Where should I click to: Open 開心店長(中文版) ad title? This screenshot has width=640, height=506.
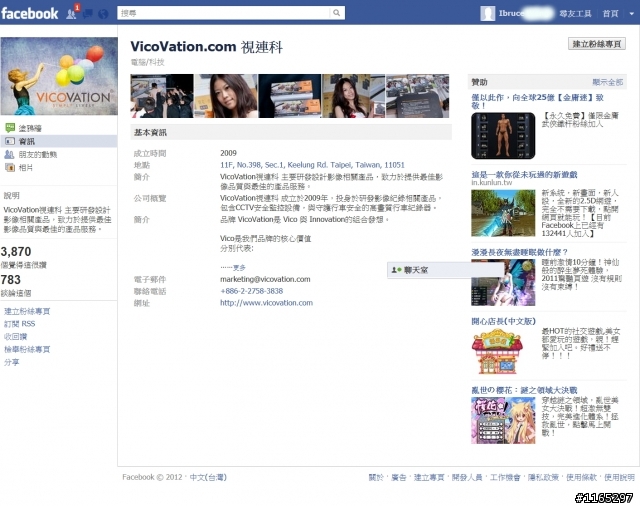pos(503,321)
